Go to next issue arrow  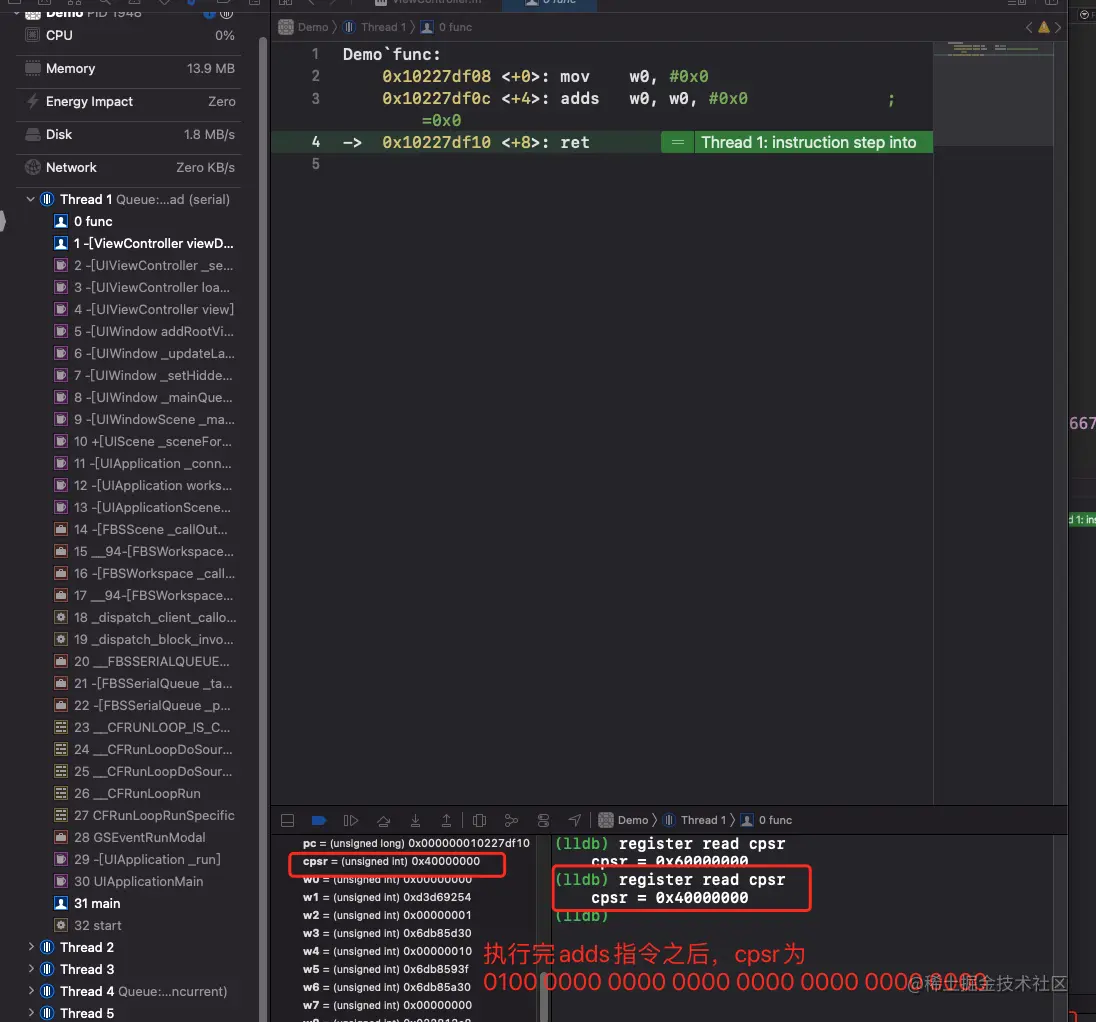[x=1058, y=27]
